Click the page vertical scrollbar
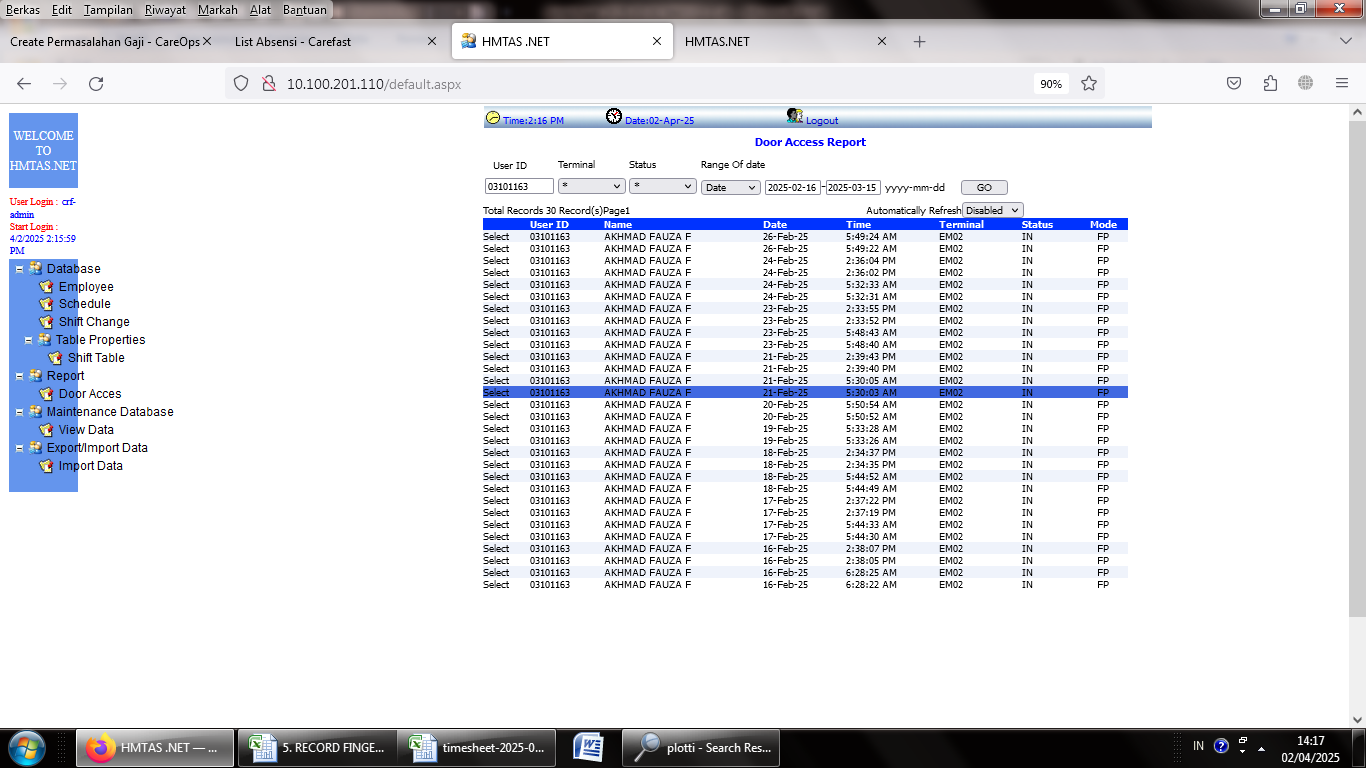Screen dimensions: 1366x768 tap(1357, 370)
